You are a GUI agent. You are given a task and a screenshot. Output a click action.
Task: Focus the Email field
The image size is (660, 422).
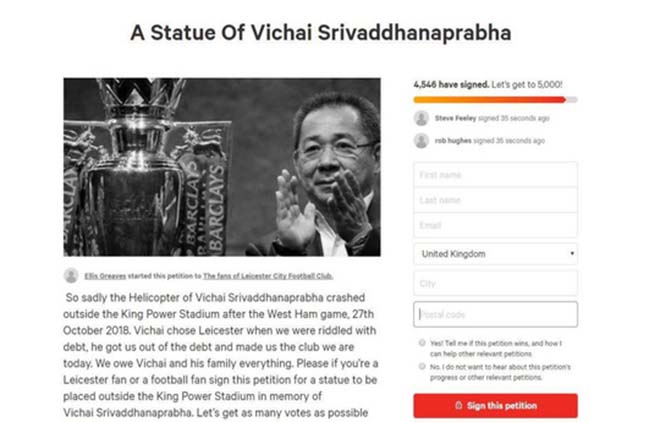coord(495,225)
